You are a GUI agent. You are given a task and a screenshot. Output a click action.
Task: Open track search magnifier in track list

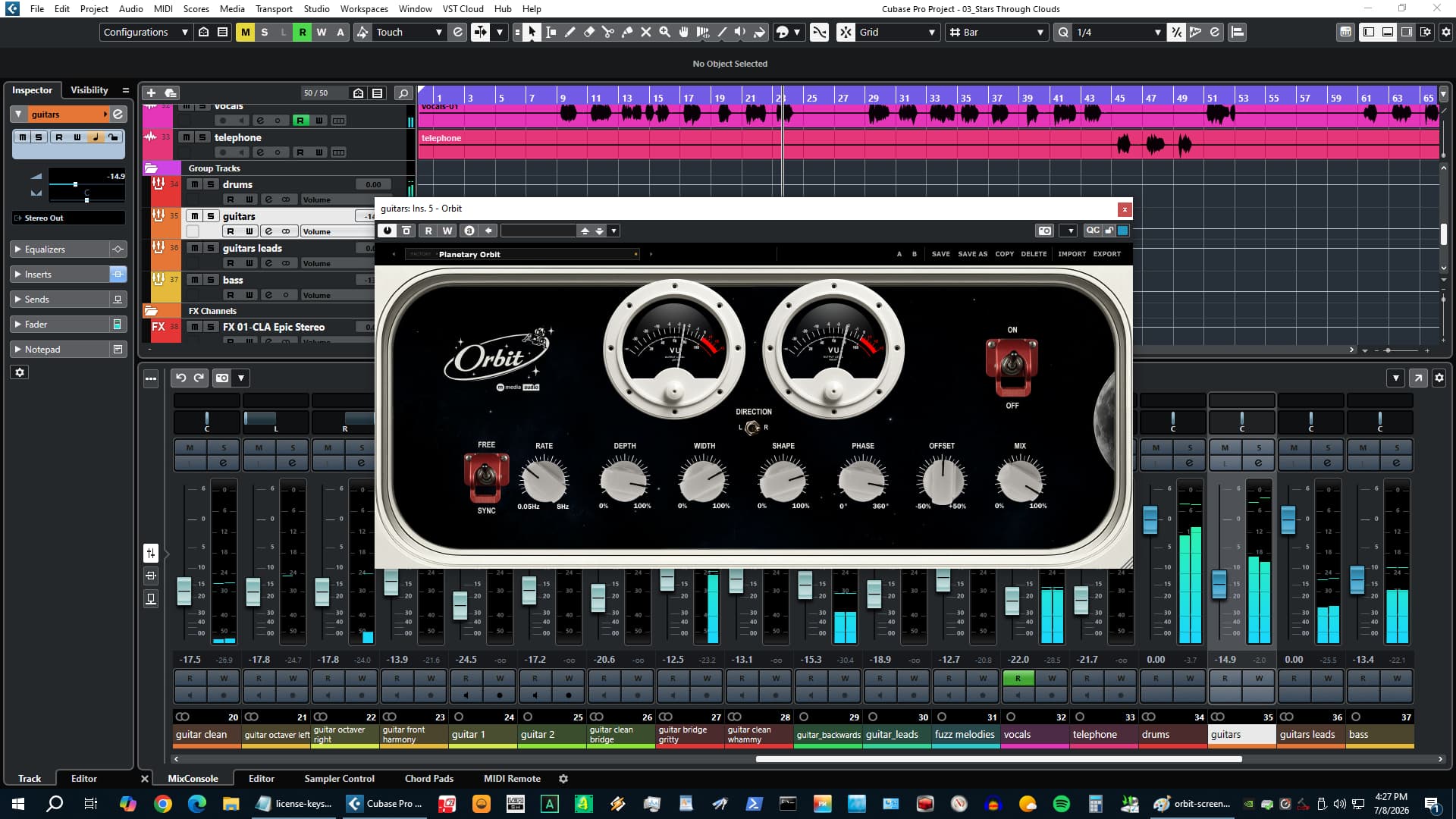click(x=403, y=93)
